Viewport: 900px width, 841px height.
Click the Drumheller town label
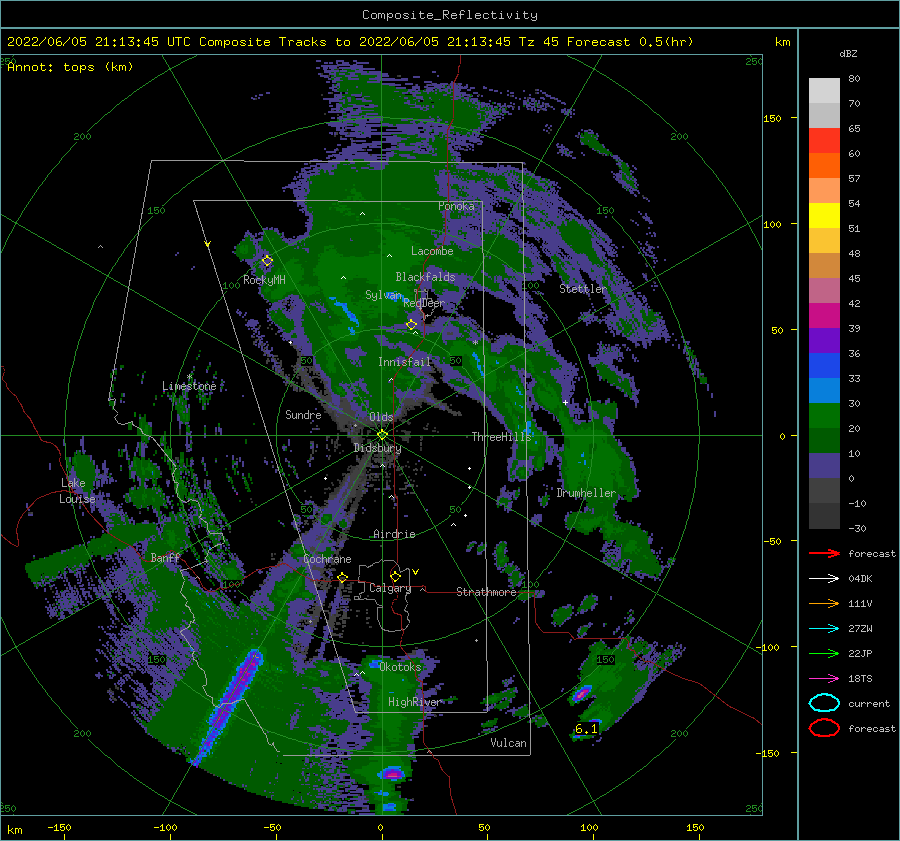586,493
